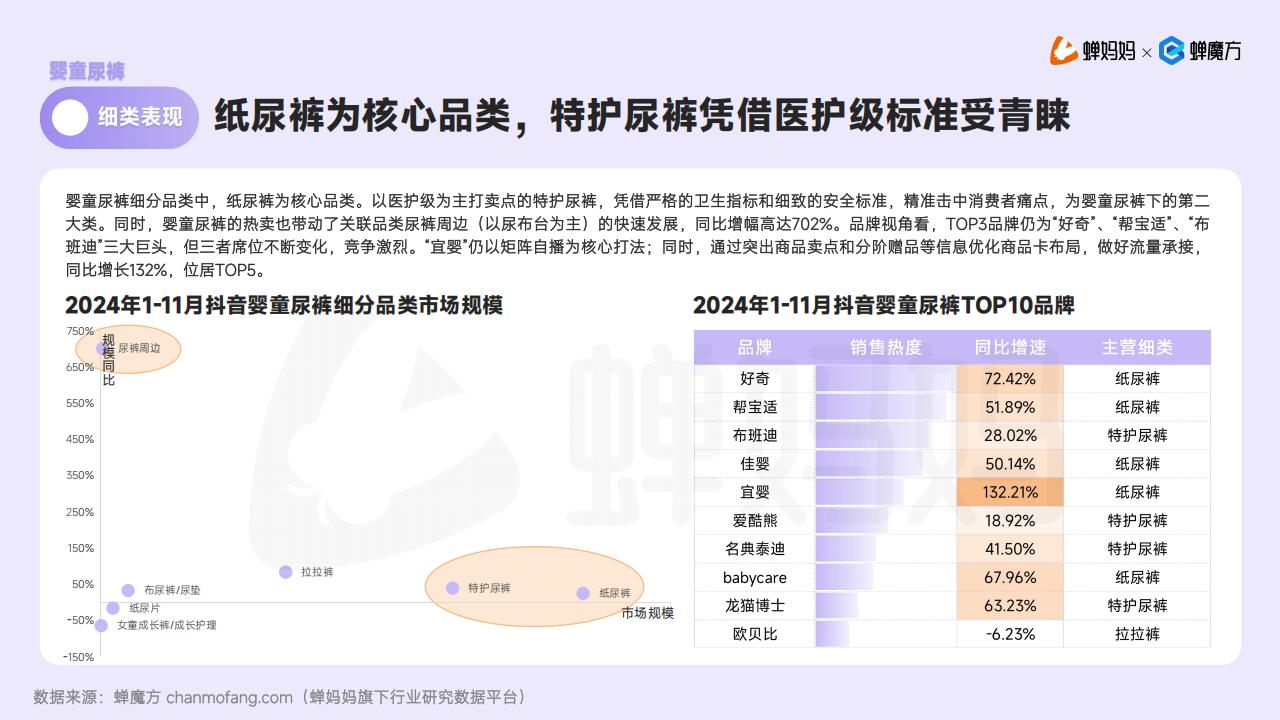Click the 蝉妈妈 logo icon
1280x720 pixels.
point(1064,50)
